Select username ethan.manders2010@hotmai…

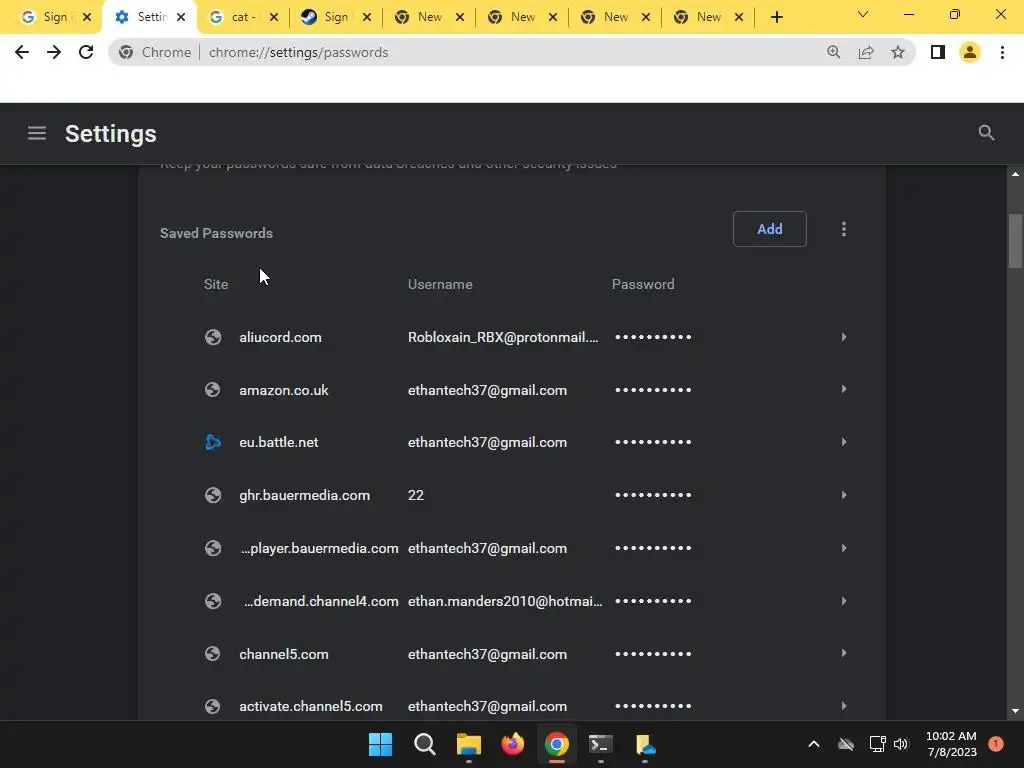[505, 601]
